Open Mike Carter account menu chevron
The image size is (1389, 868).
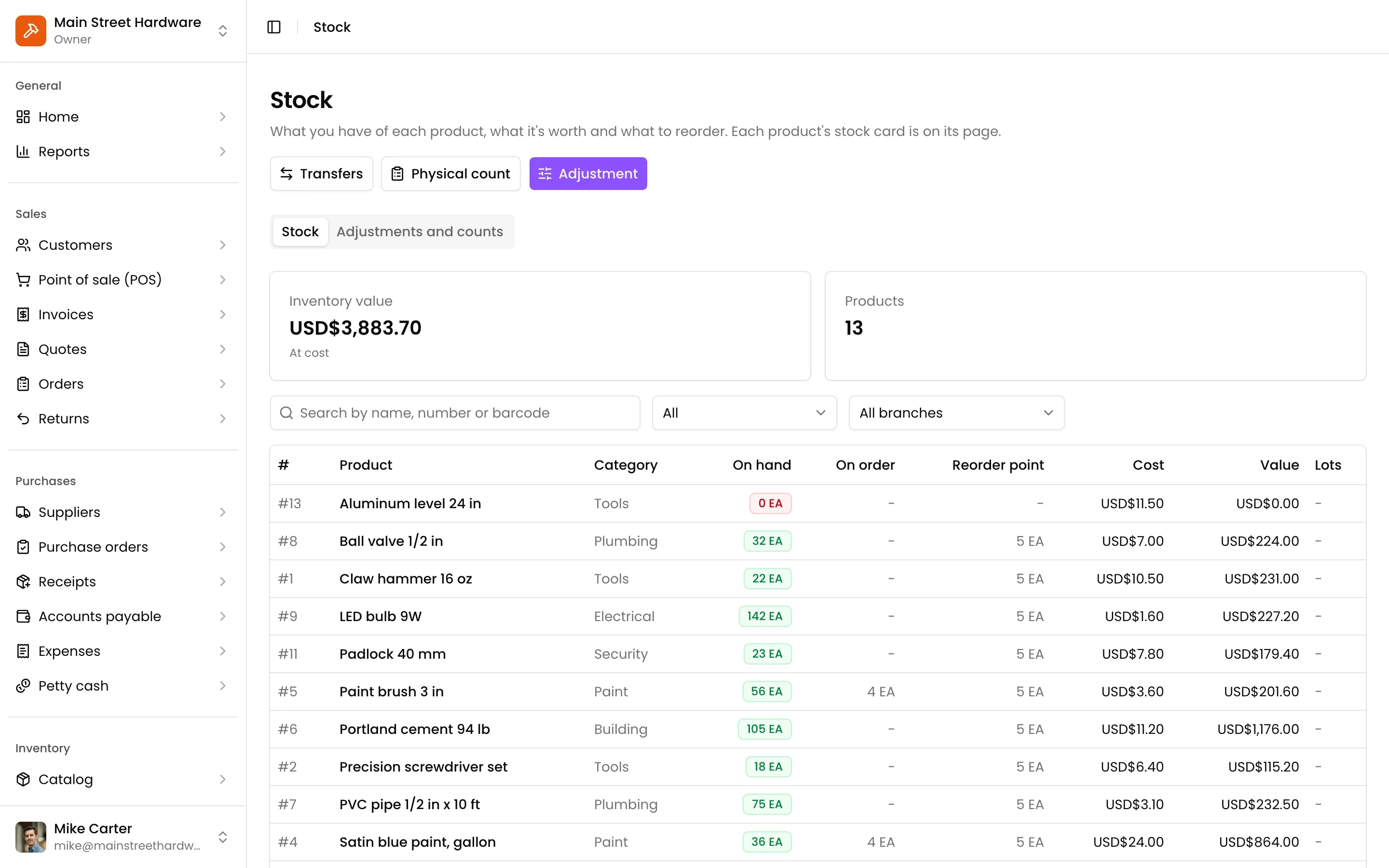(x=223, y=837)
